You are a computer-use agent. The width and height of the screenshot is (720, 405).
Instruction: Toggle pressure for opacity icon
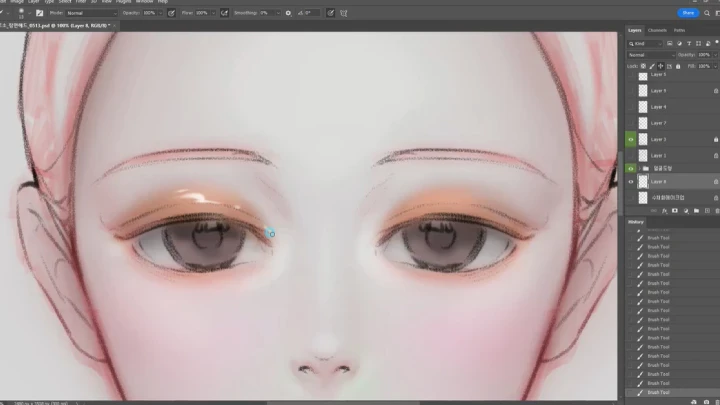pos(172,13)
